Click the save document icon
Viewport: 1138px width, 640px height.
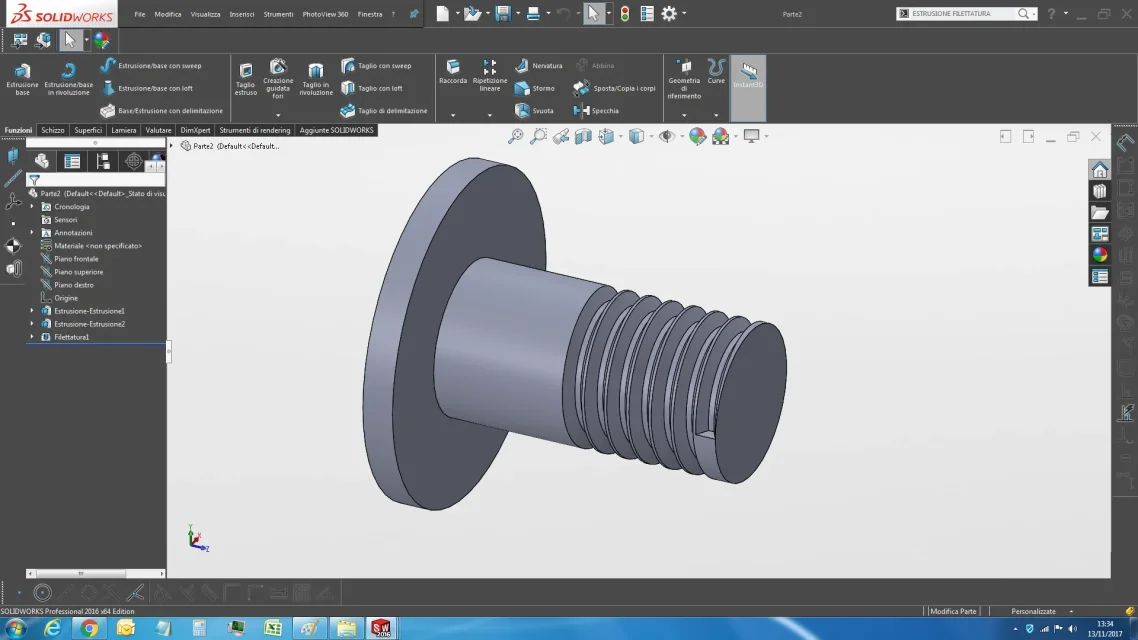pos(502,14)
